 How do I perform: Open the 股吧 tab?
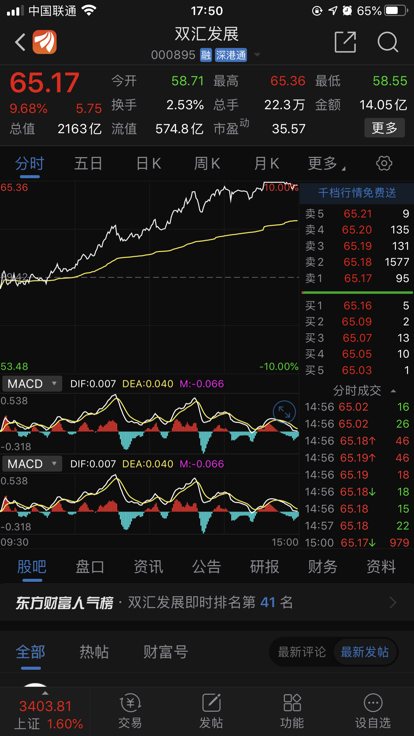[31, 567]
